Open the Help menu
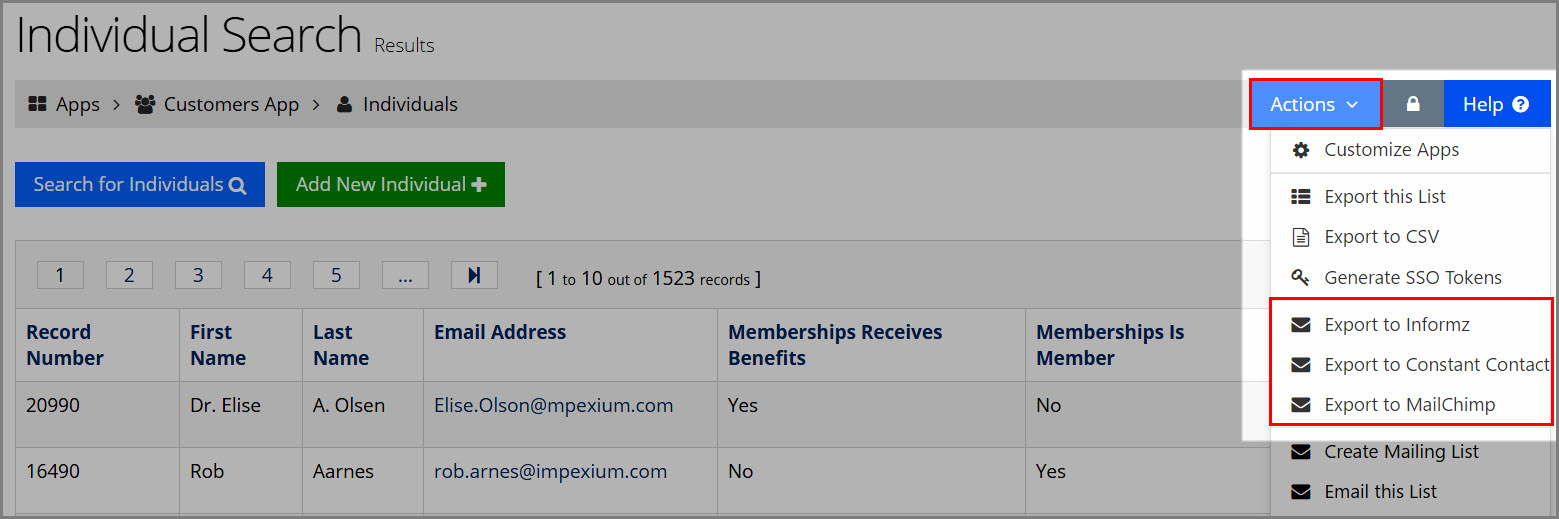Image resolution: width=1559 pixels, height=519 pixels. 1496,104
